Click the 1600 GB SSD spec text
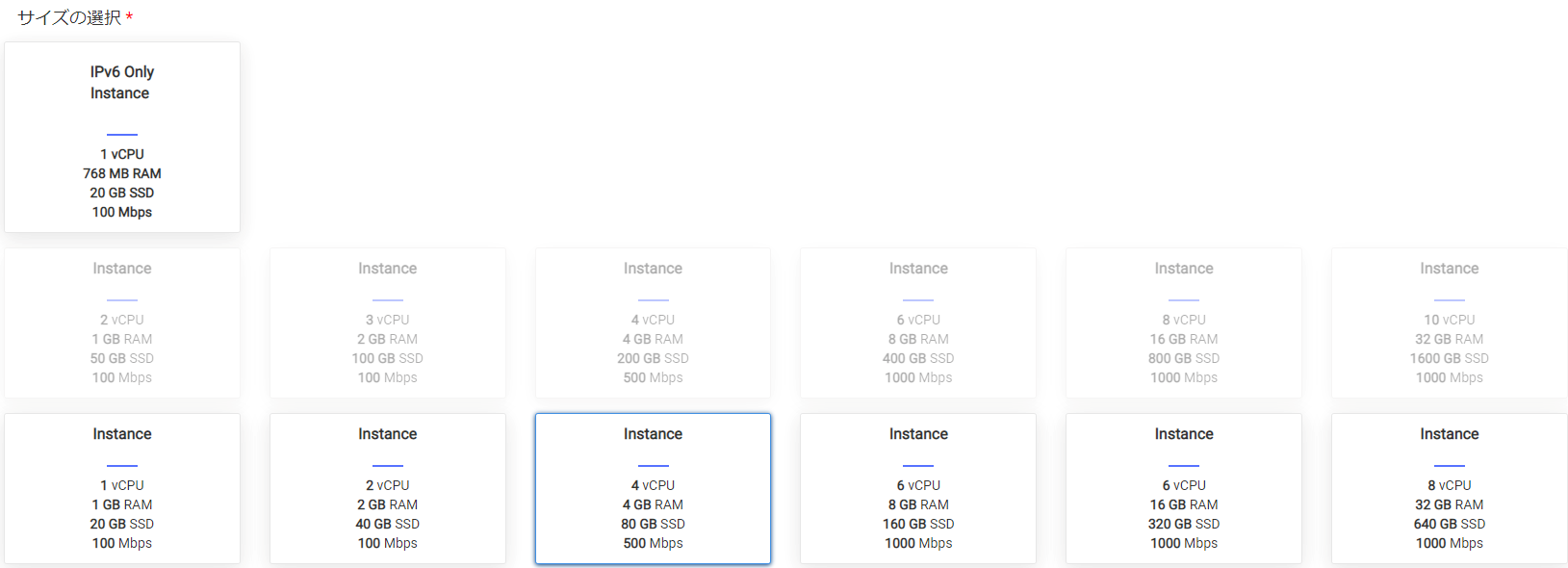 tap(1449, 358)
